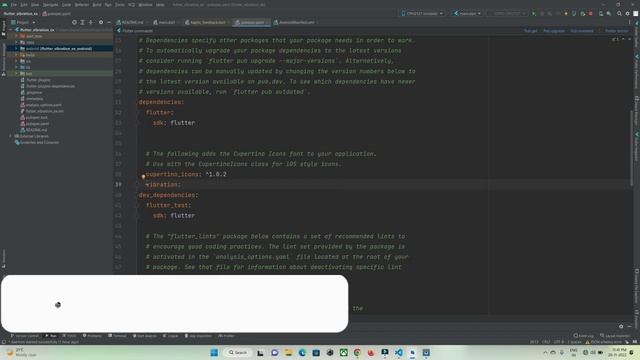
Task: Expand the android folder in tree
Action: click(x=16, y=49)
